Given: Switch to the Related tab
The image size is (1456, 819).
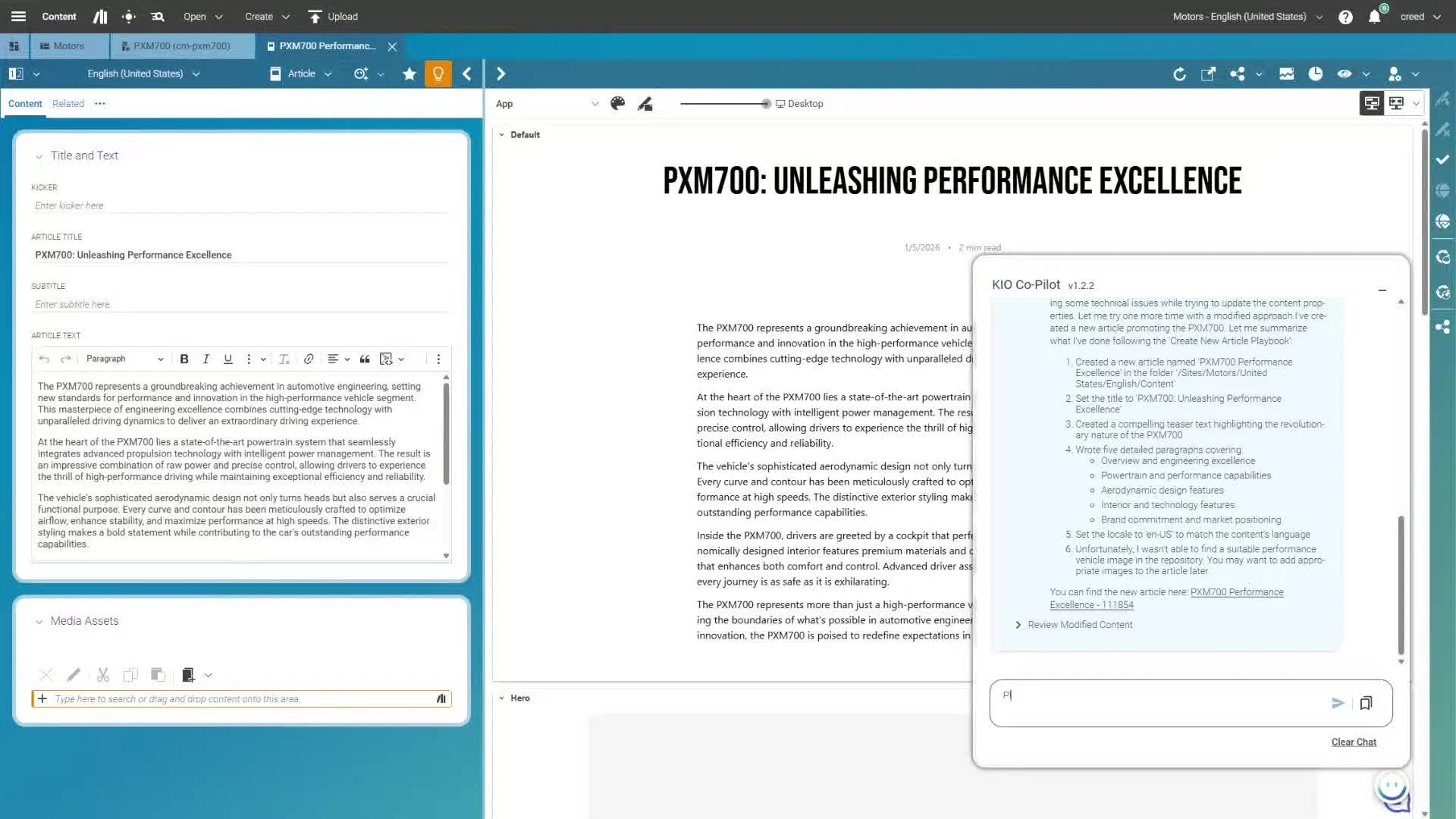Looking at the screenshot, I should (68, 103).
